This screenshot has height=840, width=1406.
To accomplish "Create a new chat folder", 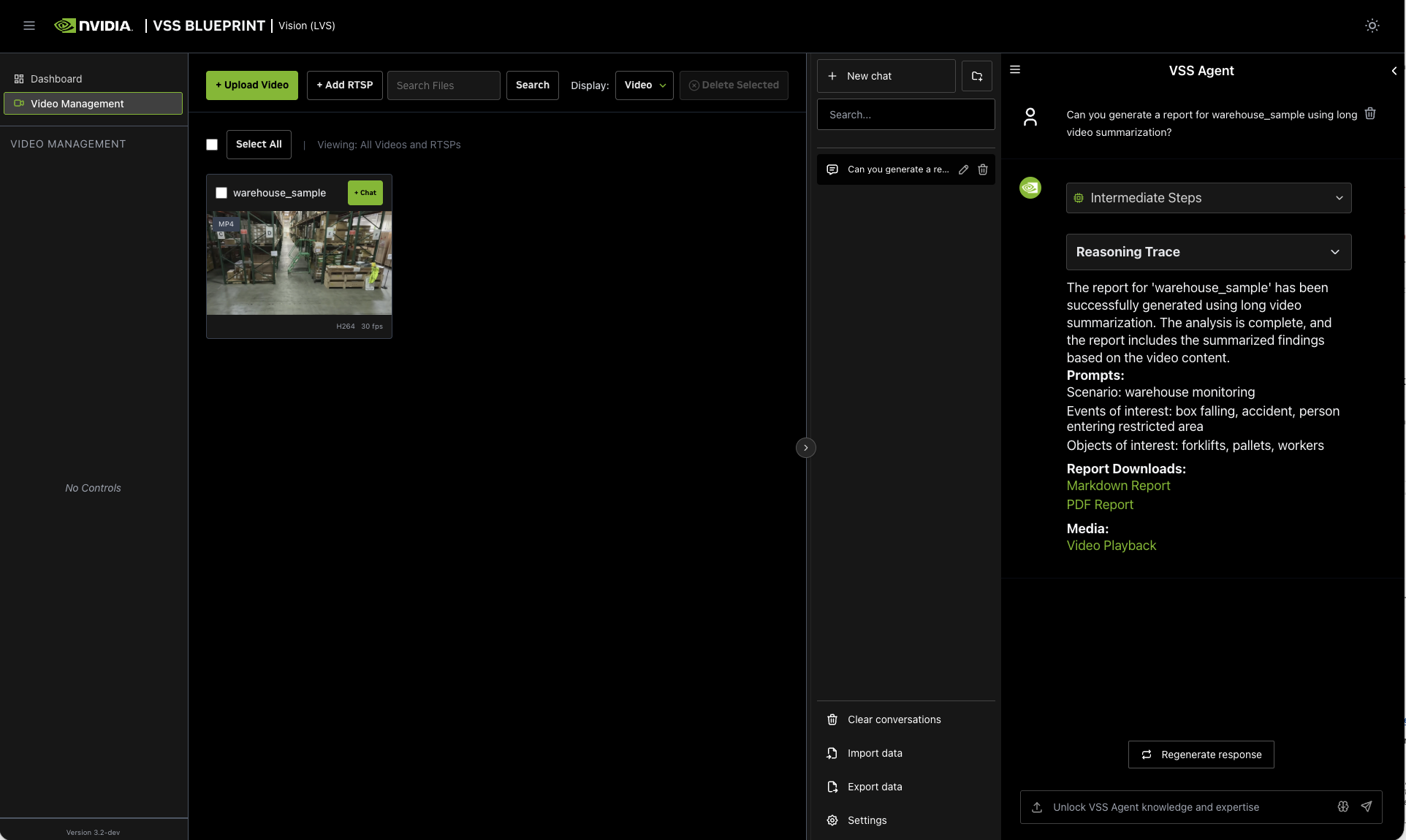I will [x=977, y=76].
